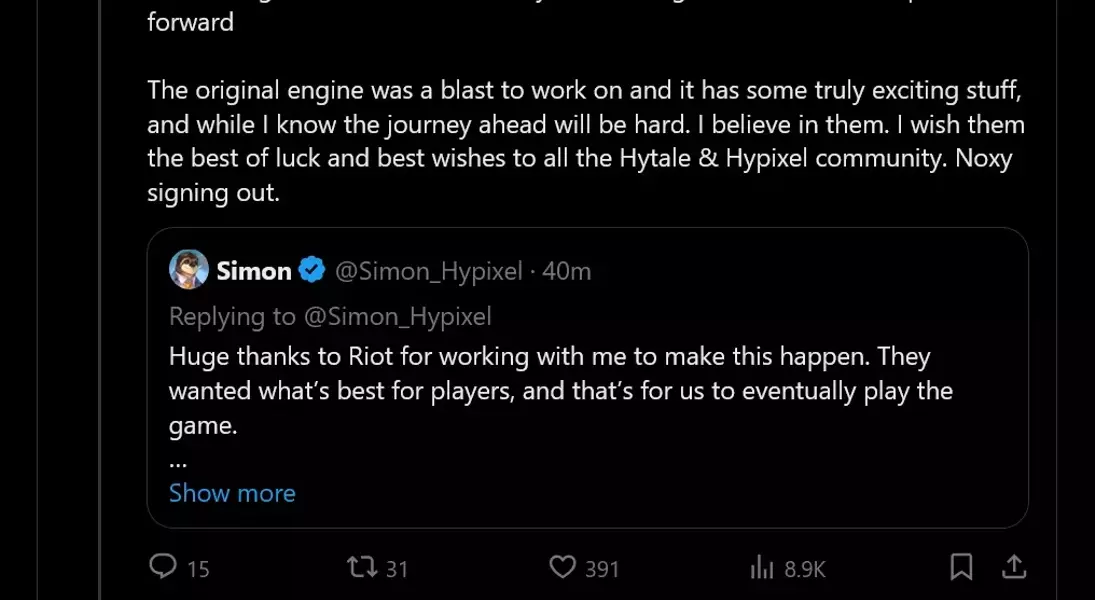Bookmark this post
1095x600 pixels.
tap(961, 567)
